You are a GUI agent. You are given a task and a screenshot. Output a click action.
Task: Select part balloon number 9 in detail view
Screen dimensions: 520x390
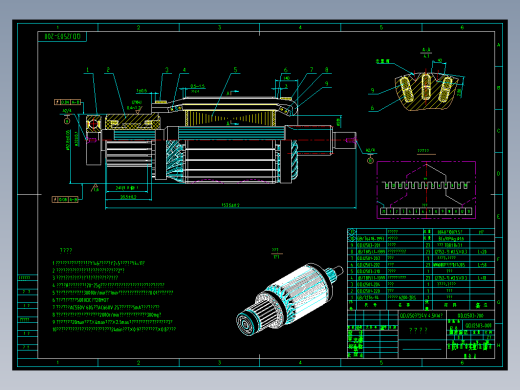(x=372, y=90)
